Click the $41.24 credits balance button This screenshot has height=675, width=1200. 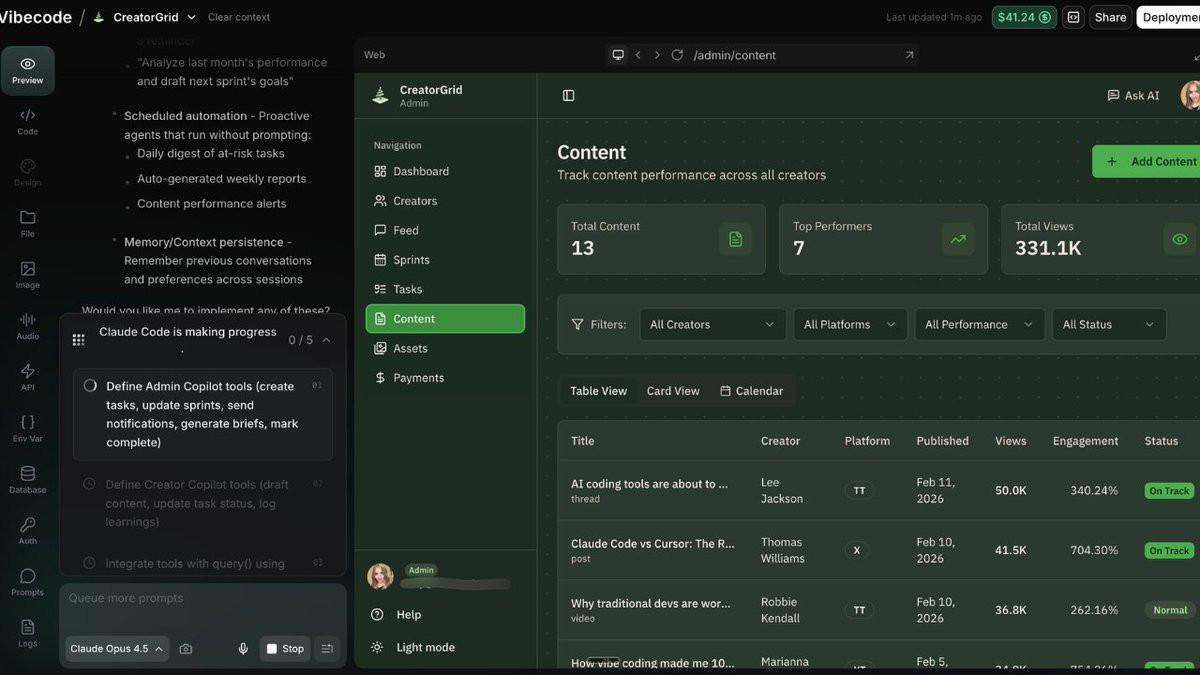1024,17
